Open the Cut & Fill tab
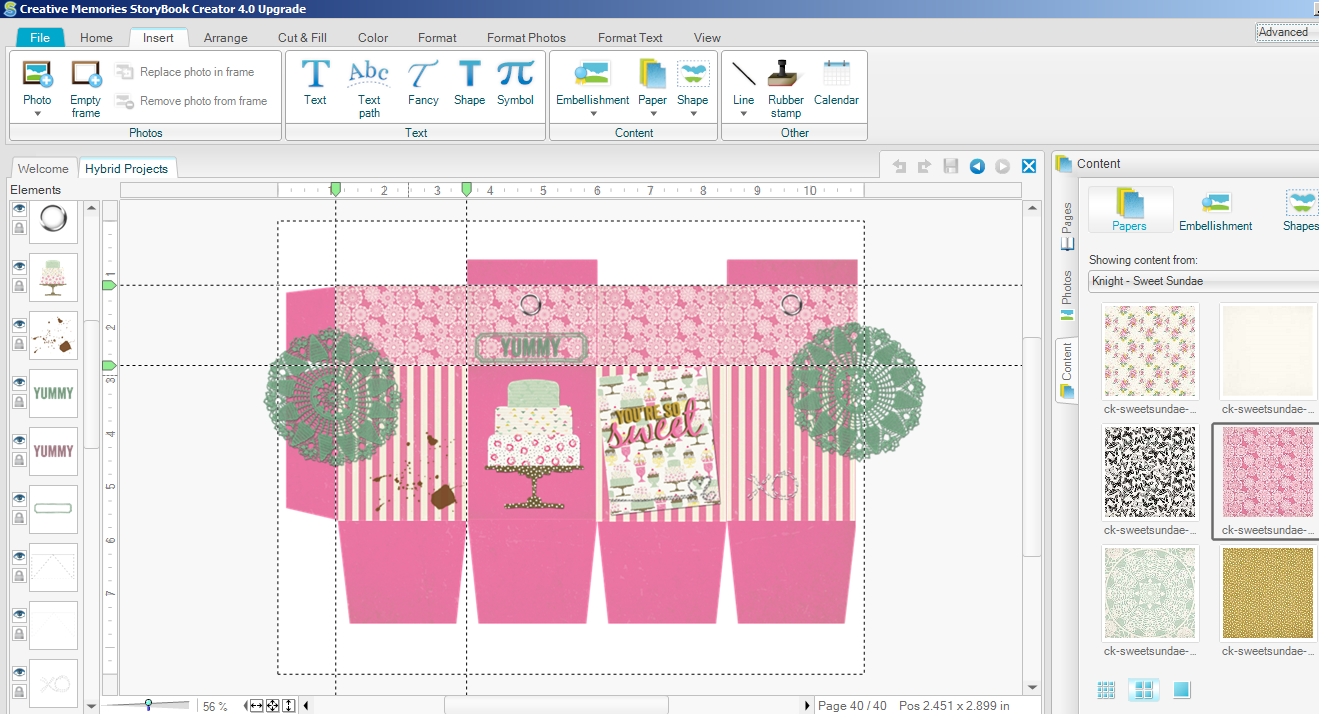Viewport: 1319px width, 714px height. 302,38
